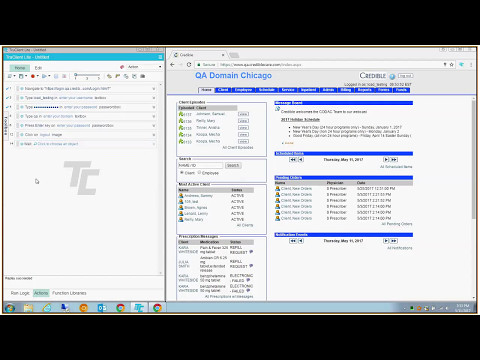Switch to Function Libraries tab
This screenshot has height=360, width=480.
(x=69, y=293)
